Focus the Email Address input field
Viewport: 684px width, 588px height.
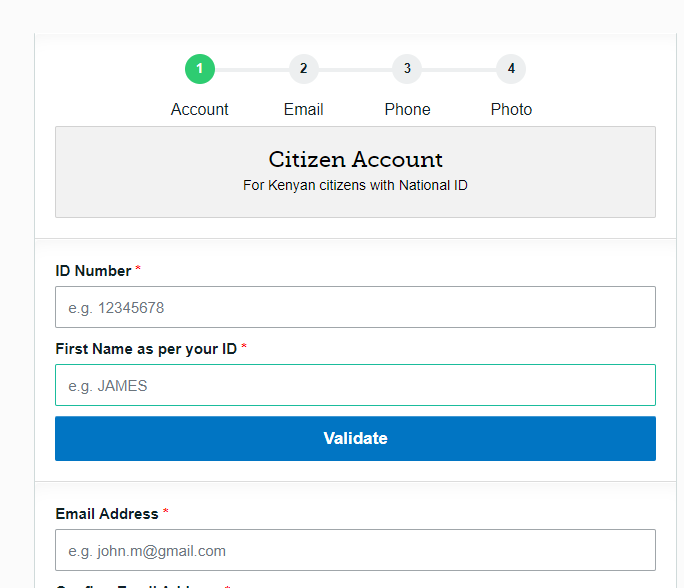pyautogui.click(x=355, y=550)
